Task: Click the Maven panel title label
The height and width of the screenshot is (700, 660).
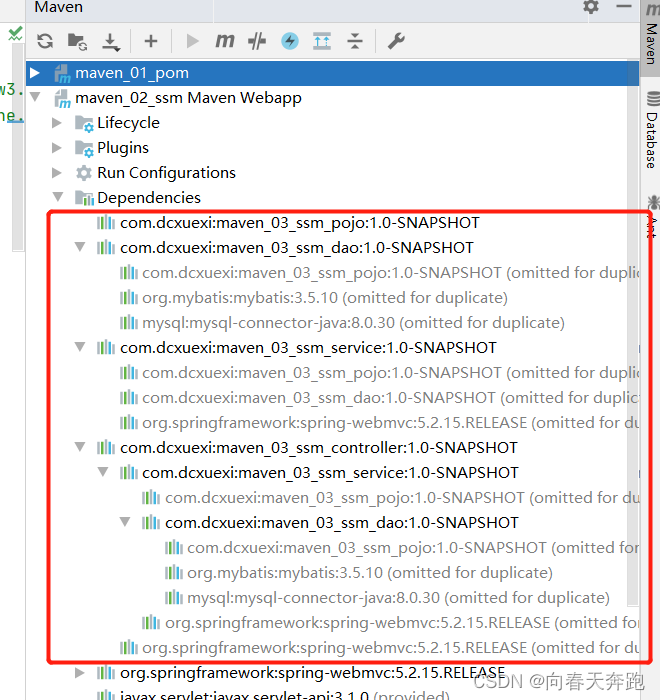Action: pos(58,7)
